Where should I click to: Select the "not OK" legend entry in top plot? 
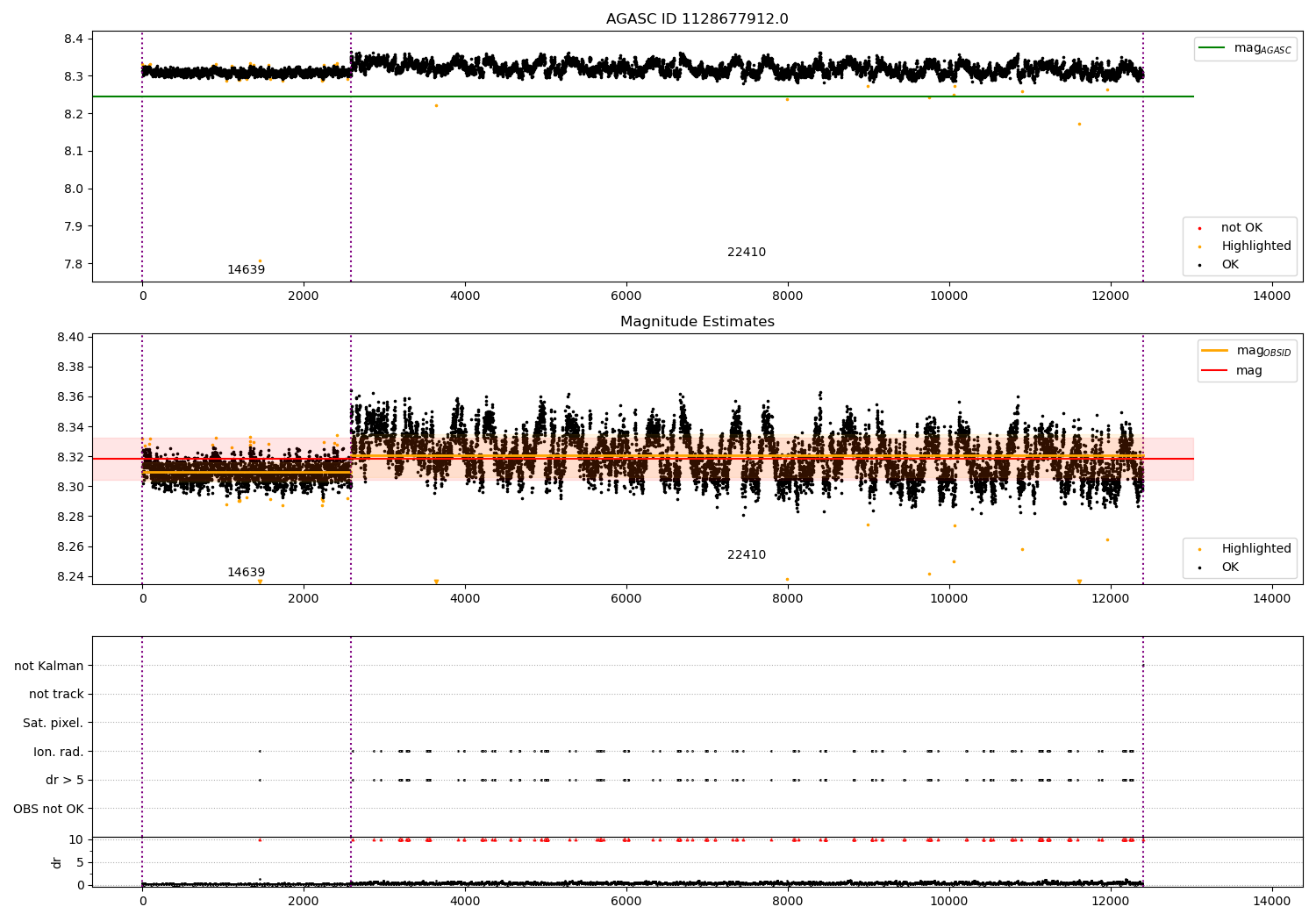tap(1241, 228)
